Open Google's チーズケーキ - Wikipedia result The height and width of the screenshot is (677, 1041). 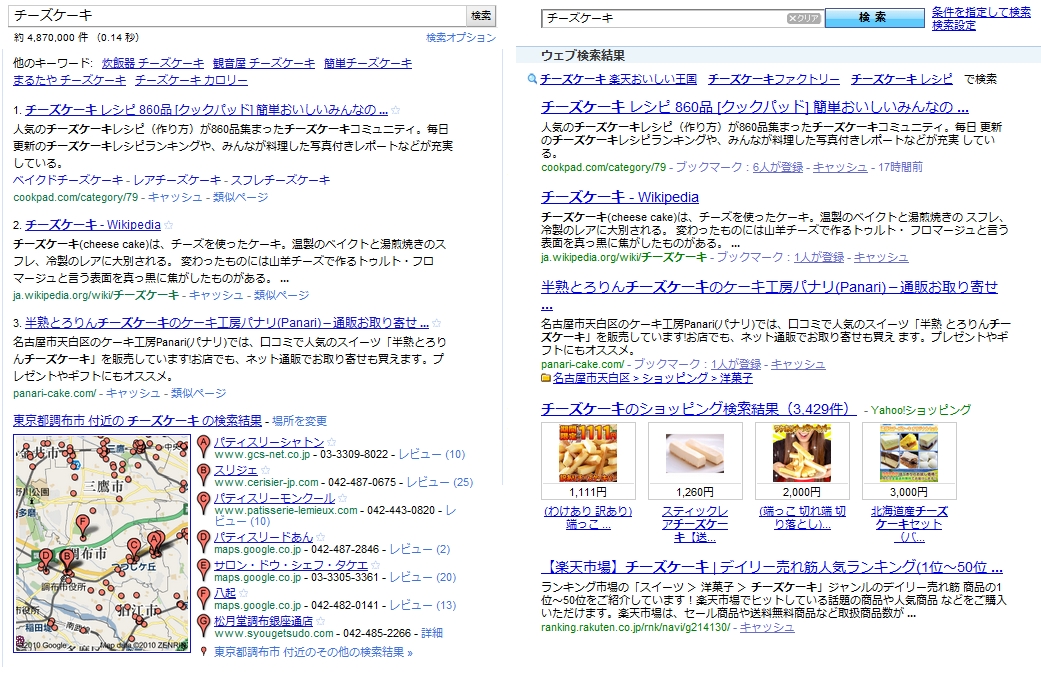click(93, 225)
